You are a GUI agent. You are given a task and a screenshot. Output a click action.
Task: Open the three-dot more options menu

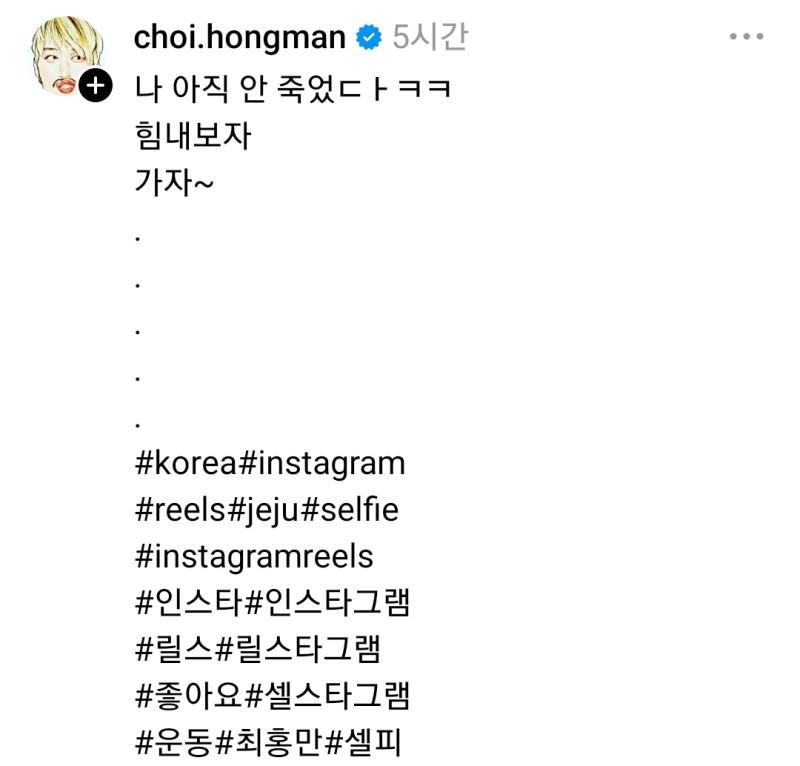[x=746, y=37]
